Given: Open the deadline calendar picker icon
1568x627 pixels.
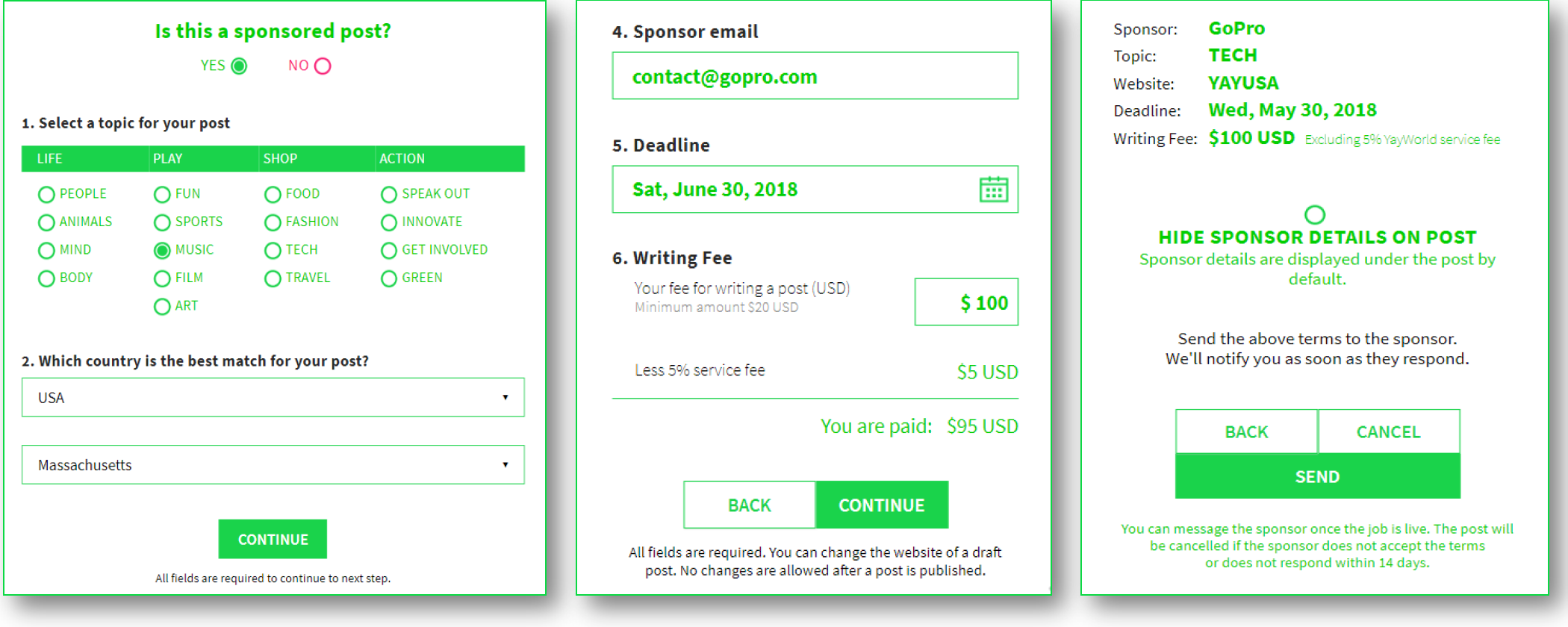Looking at the screenshot, I should point(993,190).
